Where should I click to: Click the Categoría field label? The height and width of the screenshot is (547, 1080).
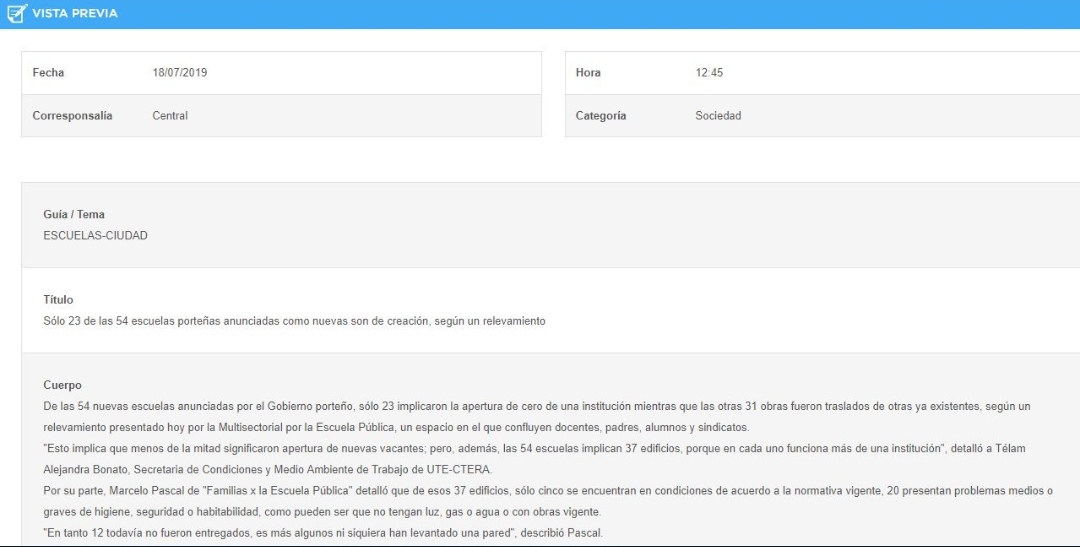click(x=601, y=116)
